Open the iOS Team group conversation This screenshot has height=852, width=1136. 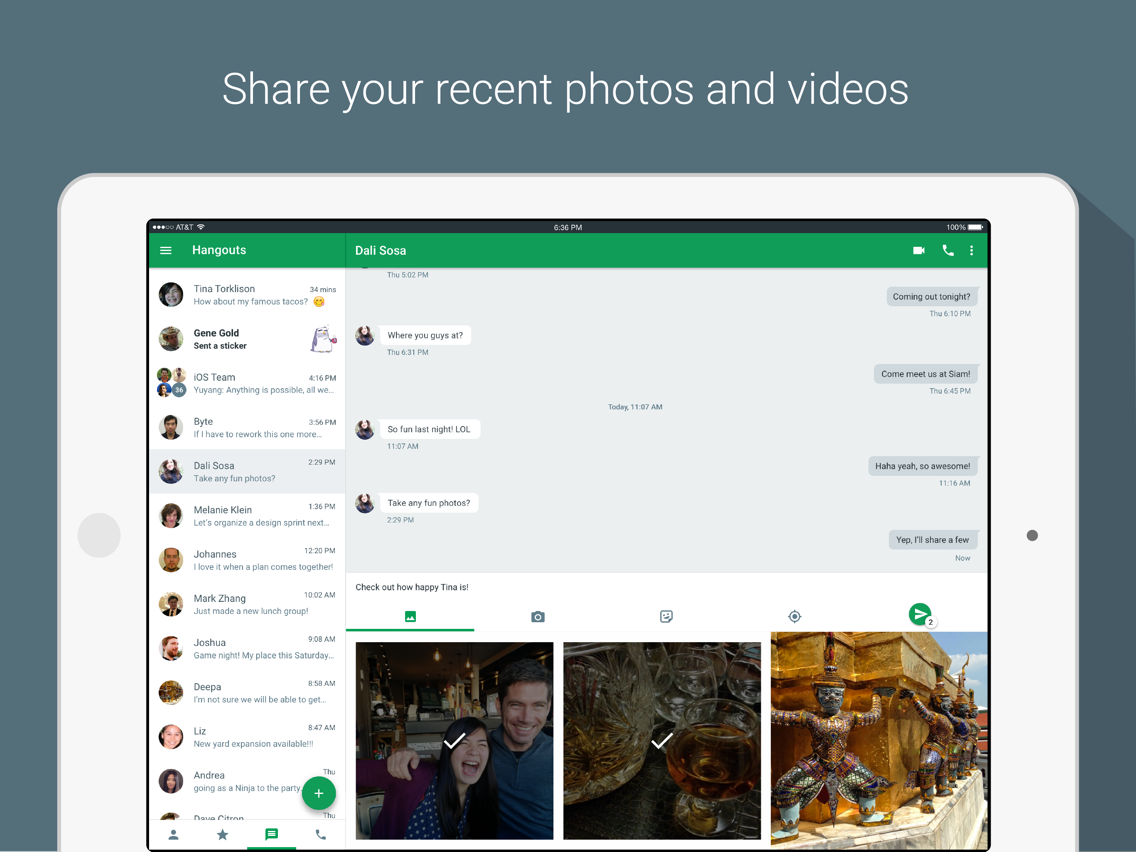tap(247, 383)
